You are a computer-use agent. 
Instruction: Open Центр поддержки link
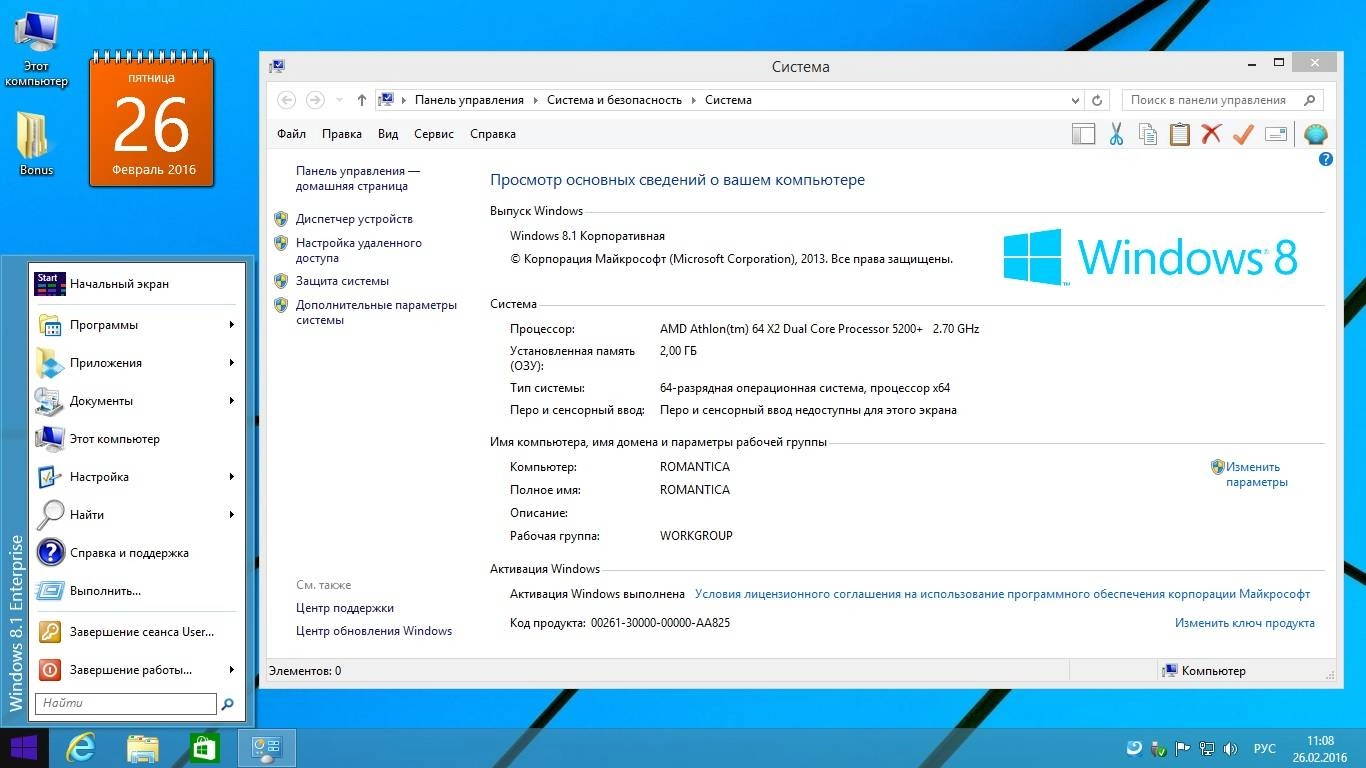[345, 608]
